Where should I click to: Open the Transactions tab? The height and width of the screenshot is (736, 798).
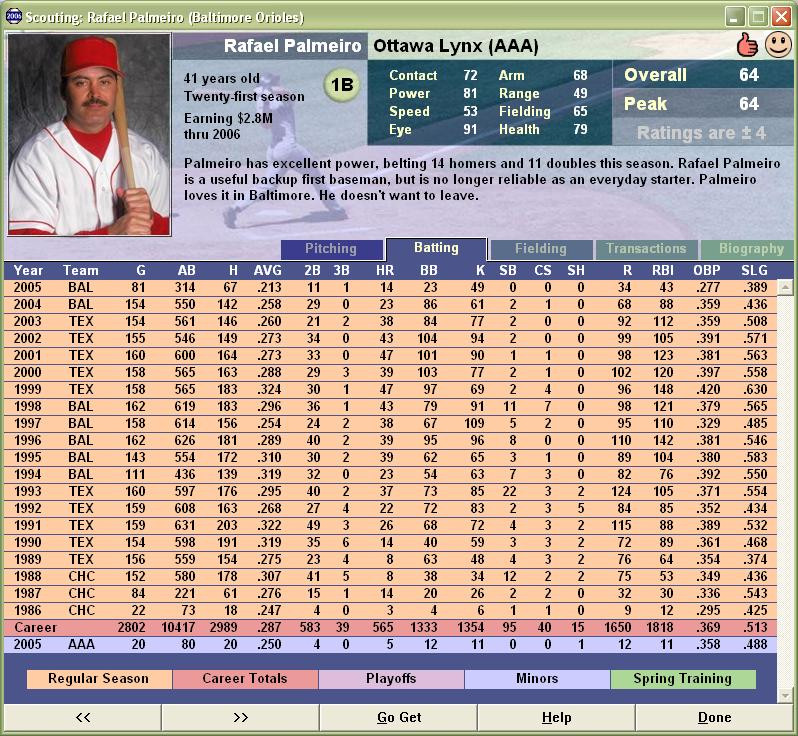[x=646, y=249]
